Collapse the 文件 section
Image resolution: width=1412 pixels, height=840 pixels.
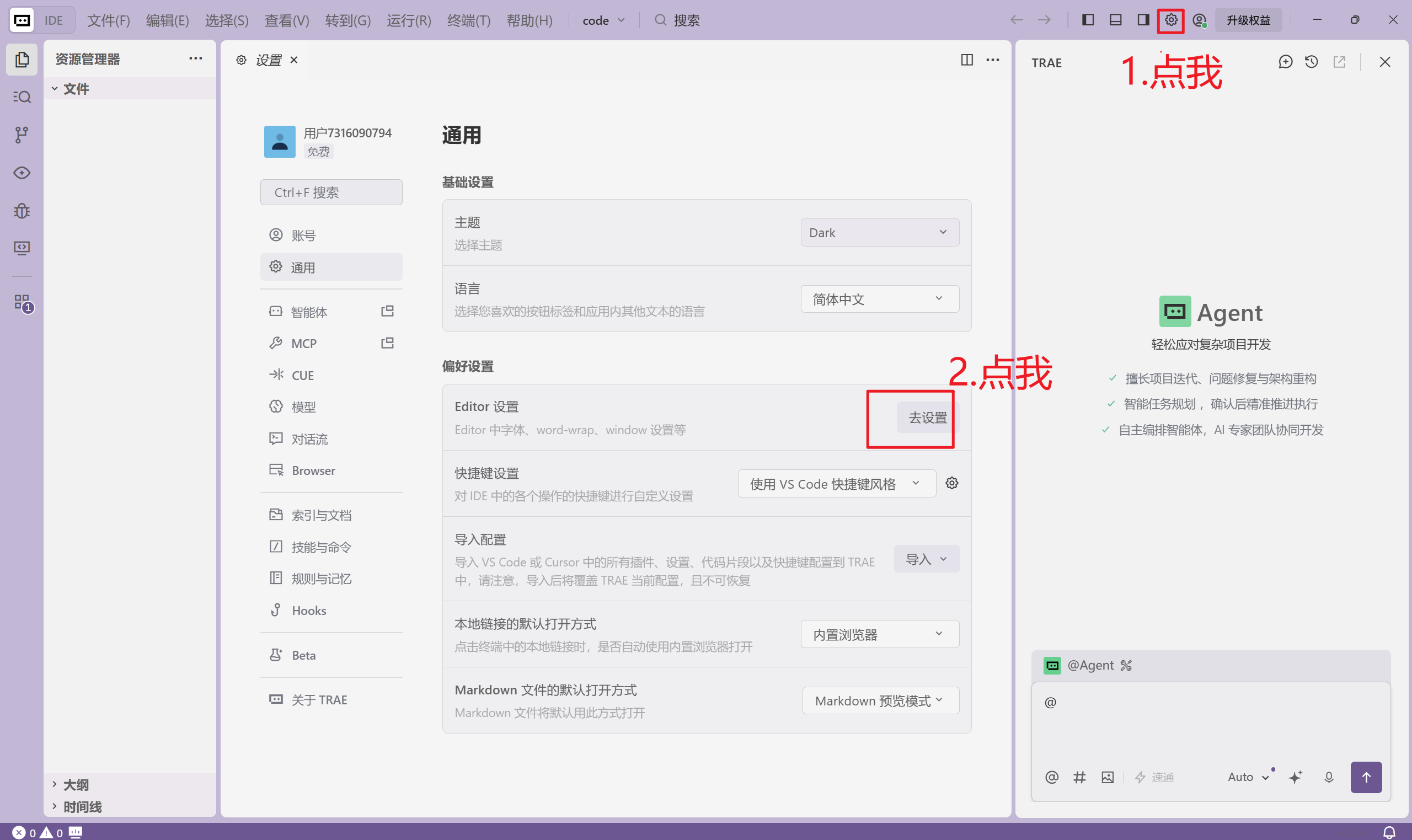129,89
